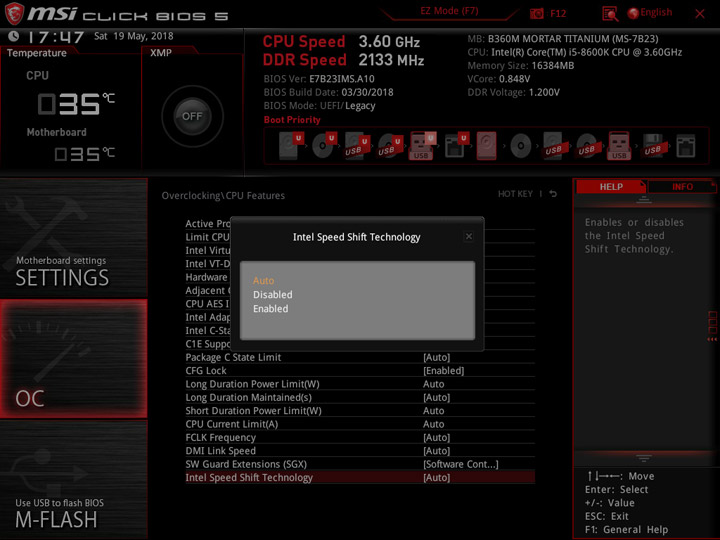This screenshot has height=540, width=720.
Task: Click the side panel handle at right edge
Action: [x=712, y=326]
